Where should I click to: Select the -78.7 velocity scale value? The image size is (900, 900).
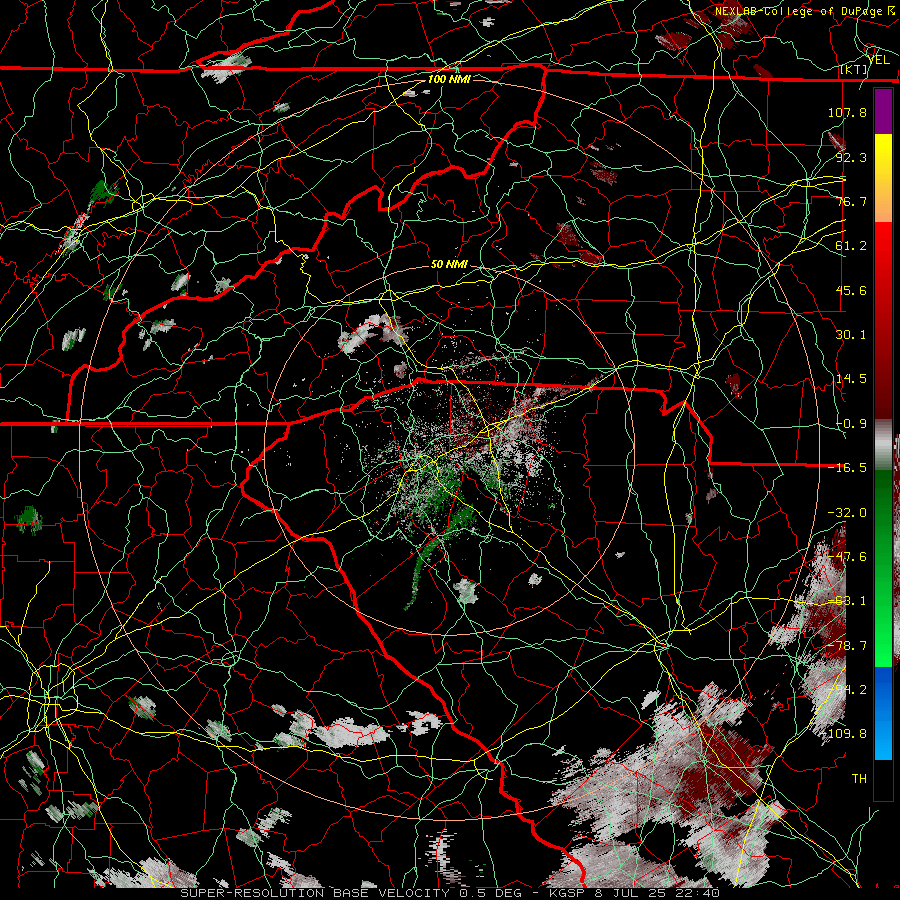tap(847, 646)
